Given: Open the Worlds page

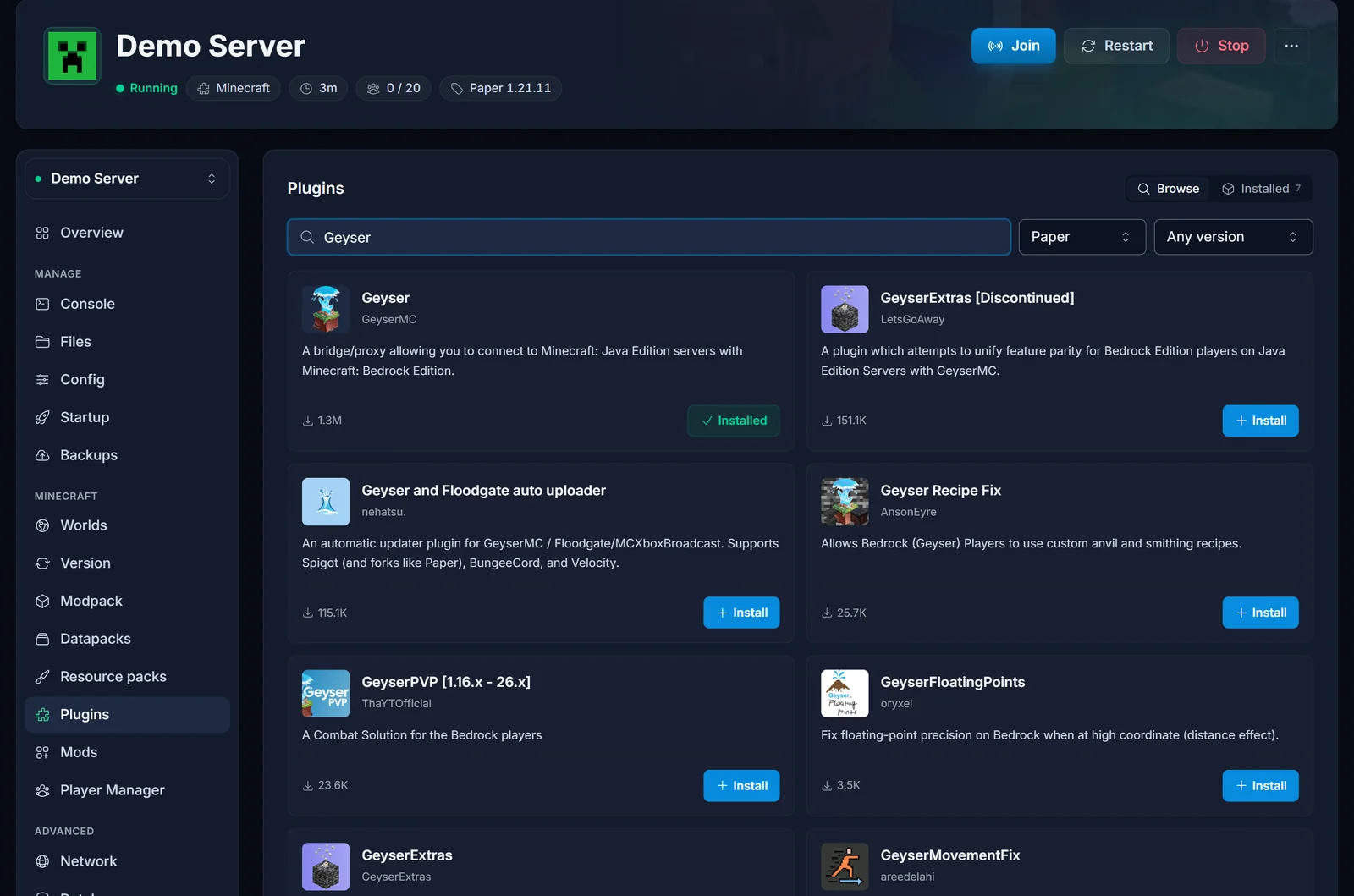Looking at the screenshot, I should pyautogui.click(x=127, y=525).
